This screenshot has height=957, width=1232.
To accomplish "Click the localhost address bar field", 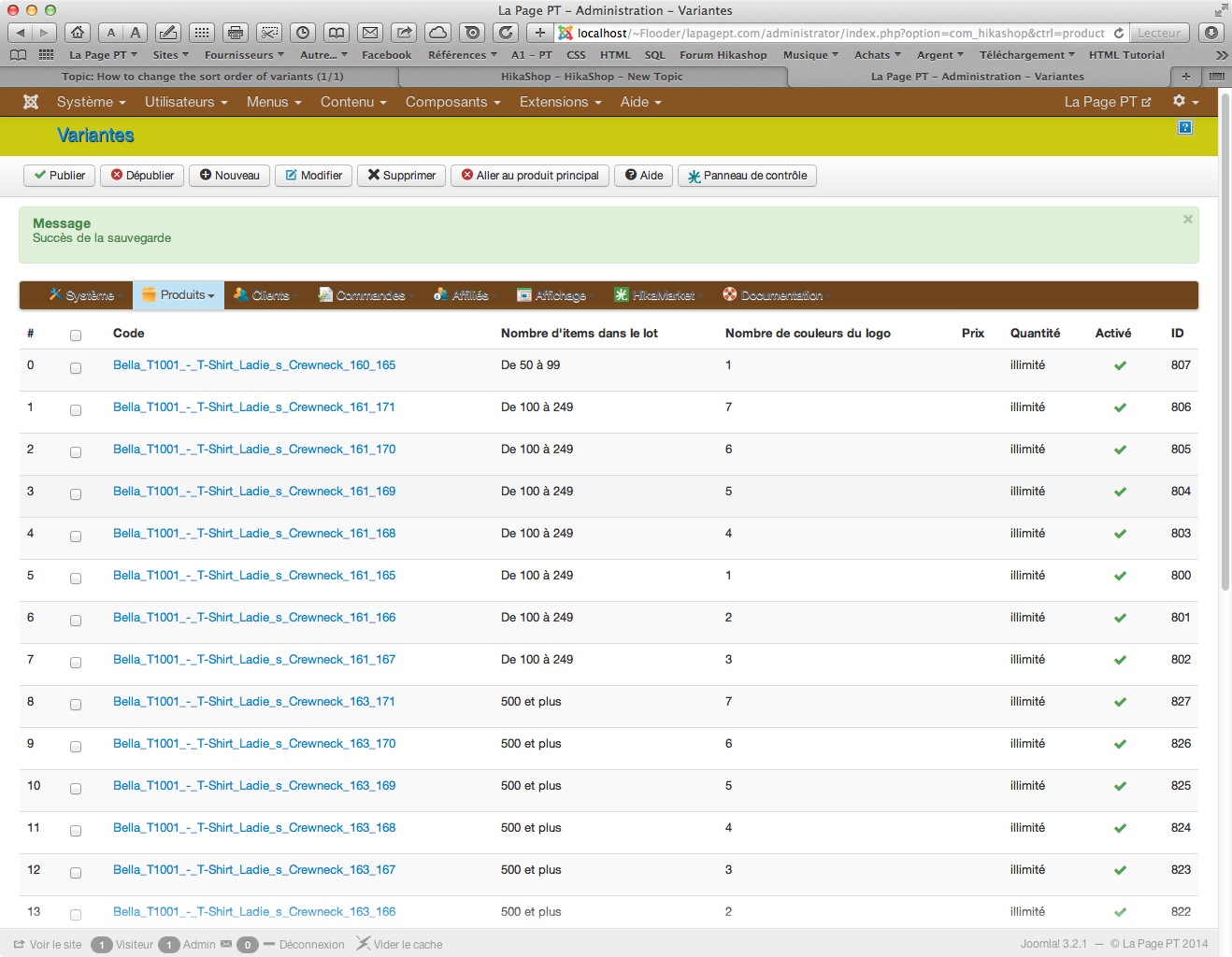I will [839, 33].
